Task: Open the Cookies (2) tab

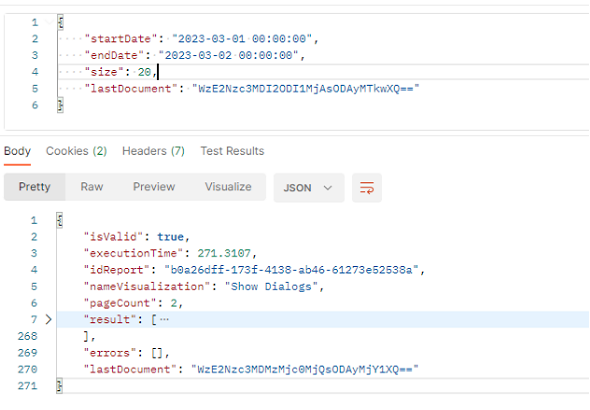Action: [76, 151]
